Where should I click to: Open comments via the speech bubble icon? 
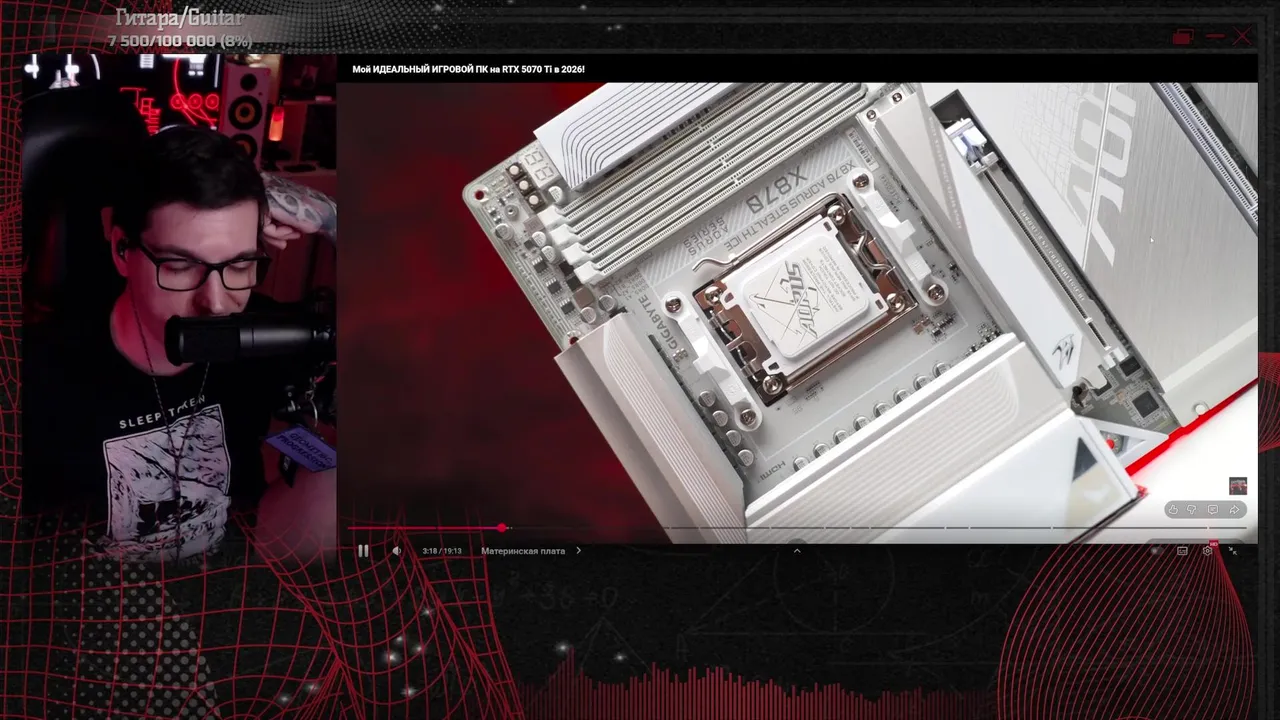[x=1213, y=510]
